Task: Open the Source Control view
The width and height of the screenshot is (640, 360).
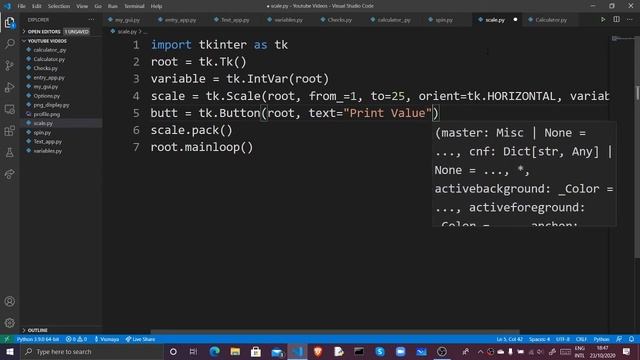Action: click(9, 65)
